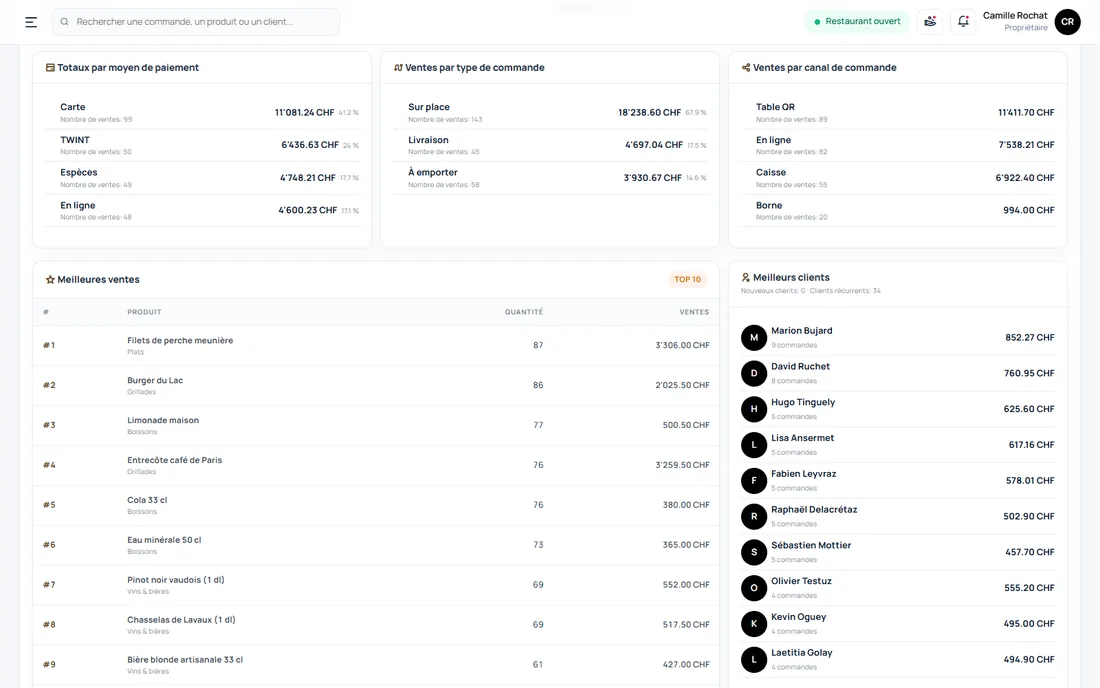Select Fabien Leyvraz's avatar
Viewport: 1100px width, 688px height.
(x=754, y=480)
